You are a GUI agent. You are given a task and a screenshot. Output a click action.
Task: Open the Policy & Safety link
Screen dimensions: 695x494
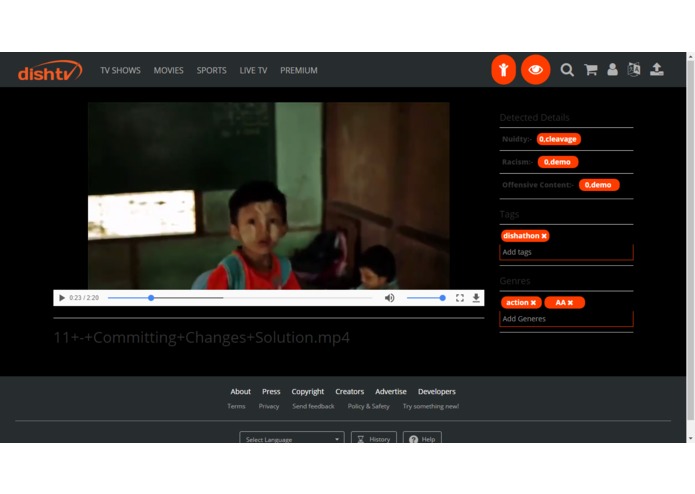coord(368,406)
